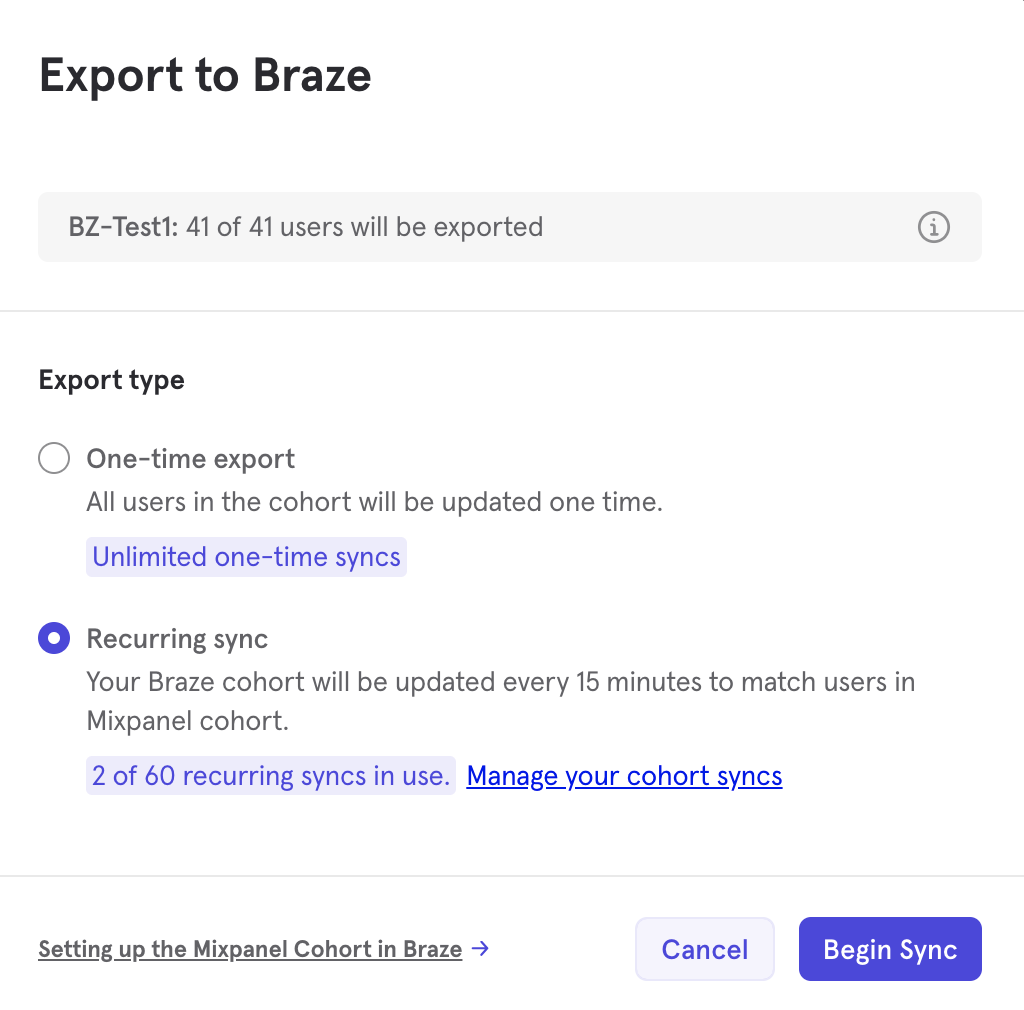Screen dimensions: 1024x1010
Task: Click the "All users in the cohort" description
Action: pyautogui.click(x=374, y=502)
